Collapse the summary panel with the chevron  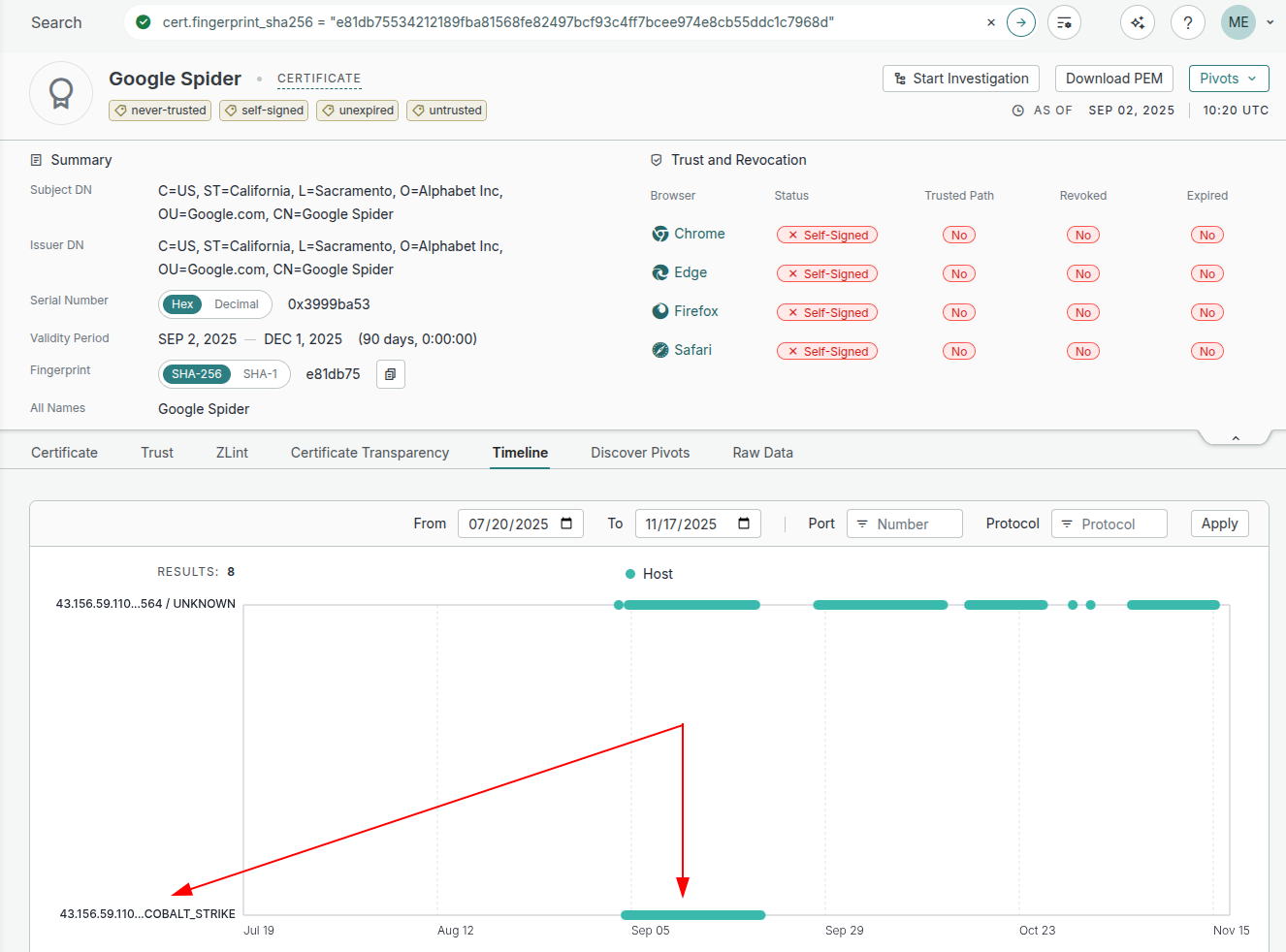click(x=1236, y=438)
